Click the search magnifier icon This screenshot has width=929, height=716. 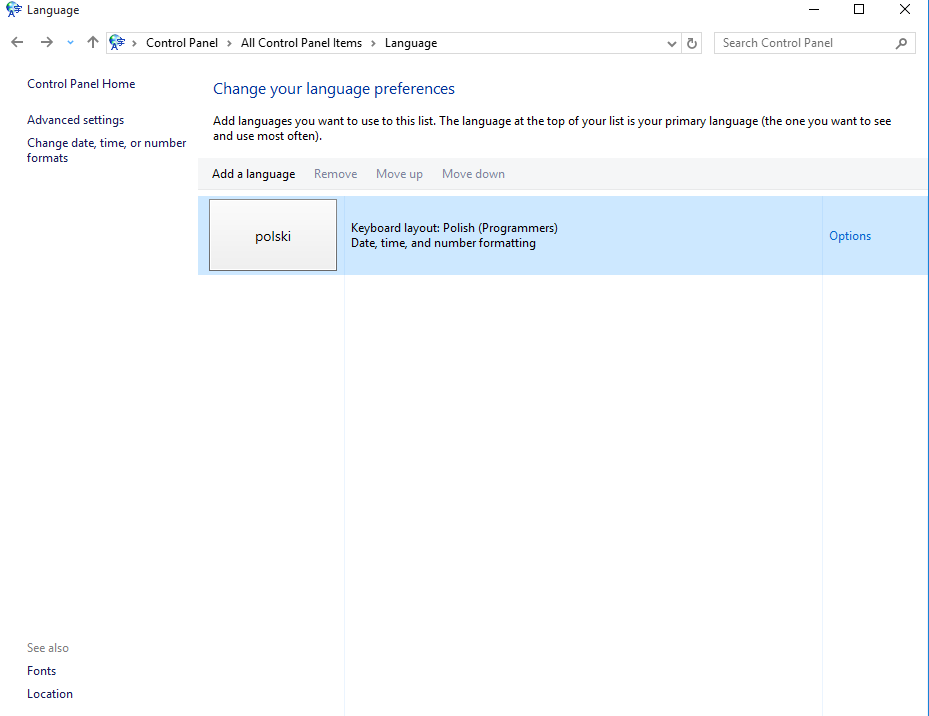point(901,43)
